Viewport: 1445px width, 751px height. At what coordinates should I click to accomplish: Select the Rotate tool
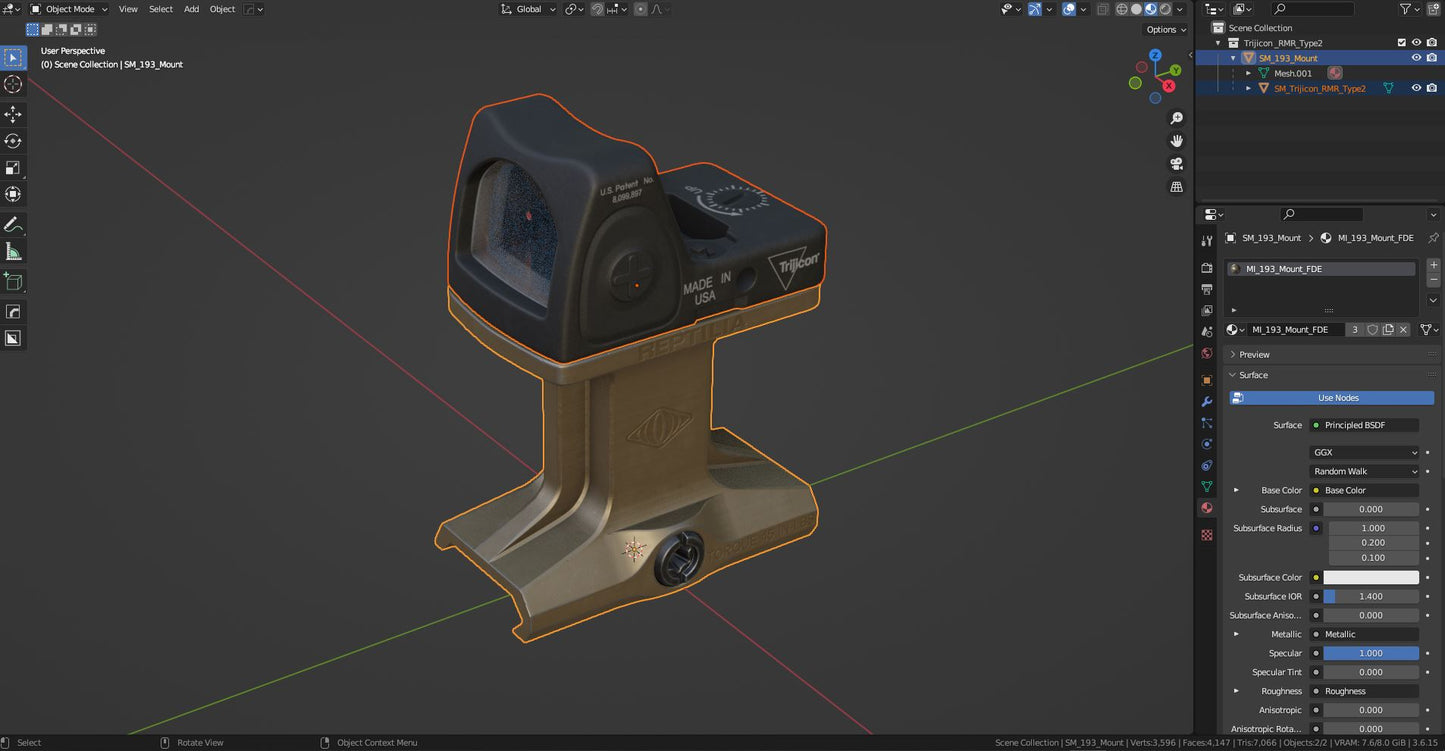click(x=13, y=141)
